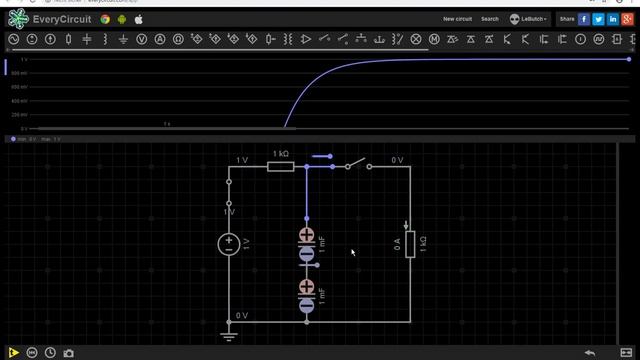Image resolution: width=640 pixels, height=360 pixels.
Task: Expand the LeButch user dropdown
Action: coord(528,19)
